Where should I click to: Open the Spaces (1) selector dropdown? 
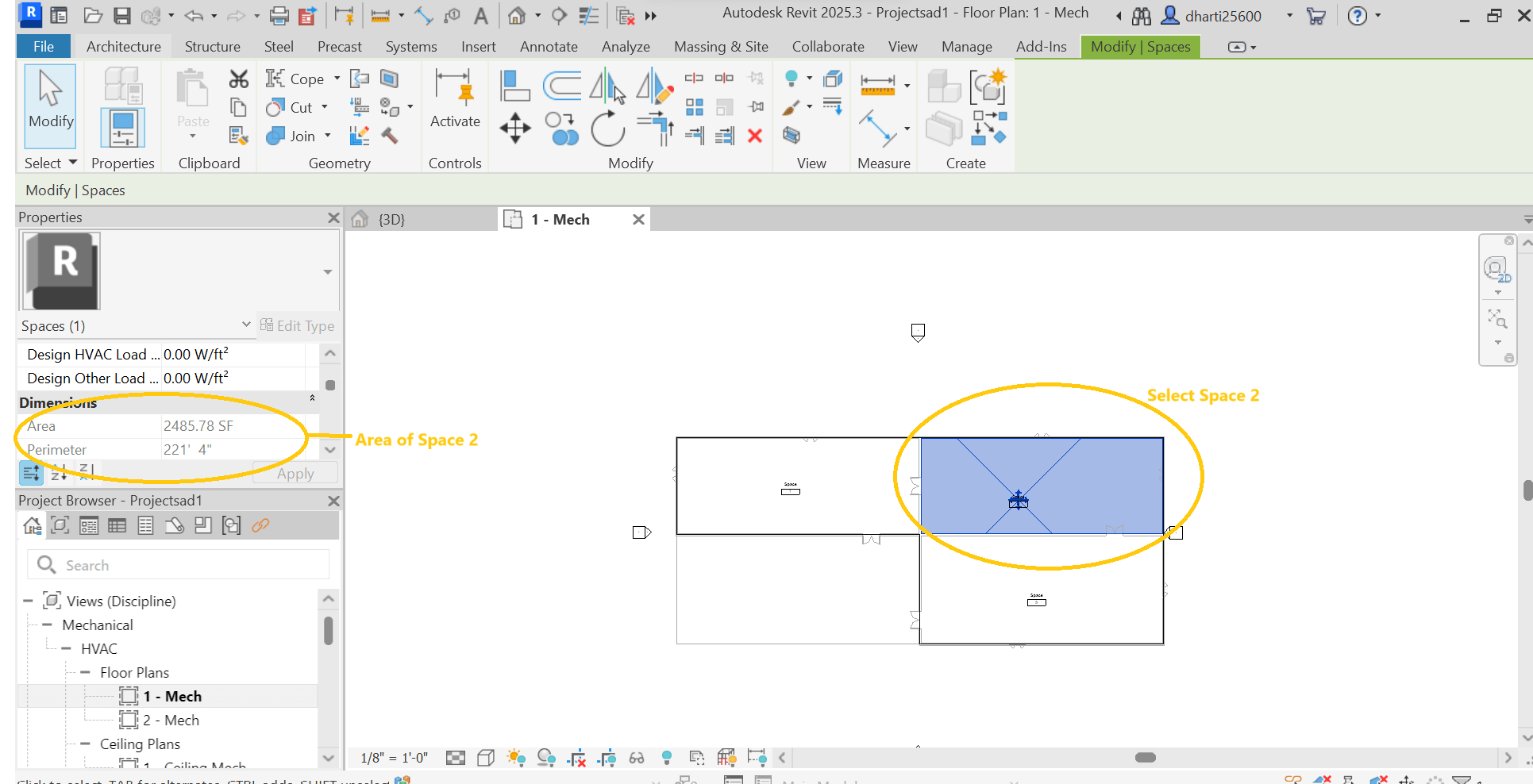(245, 325)
